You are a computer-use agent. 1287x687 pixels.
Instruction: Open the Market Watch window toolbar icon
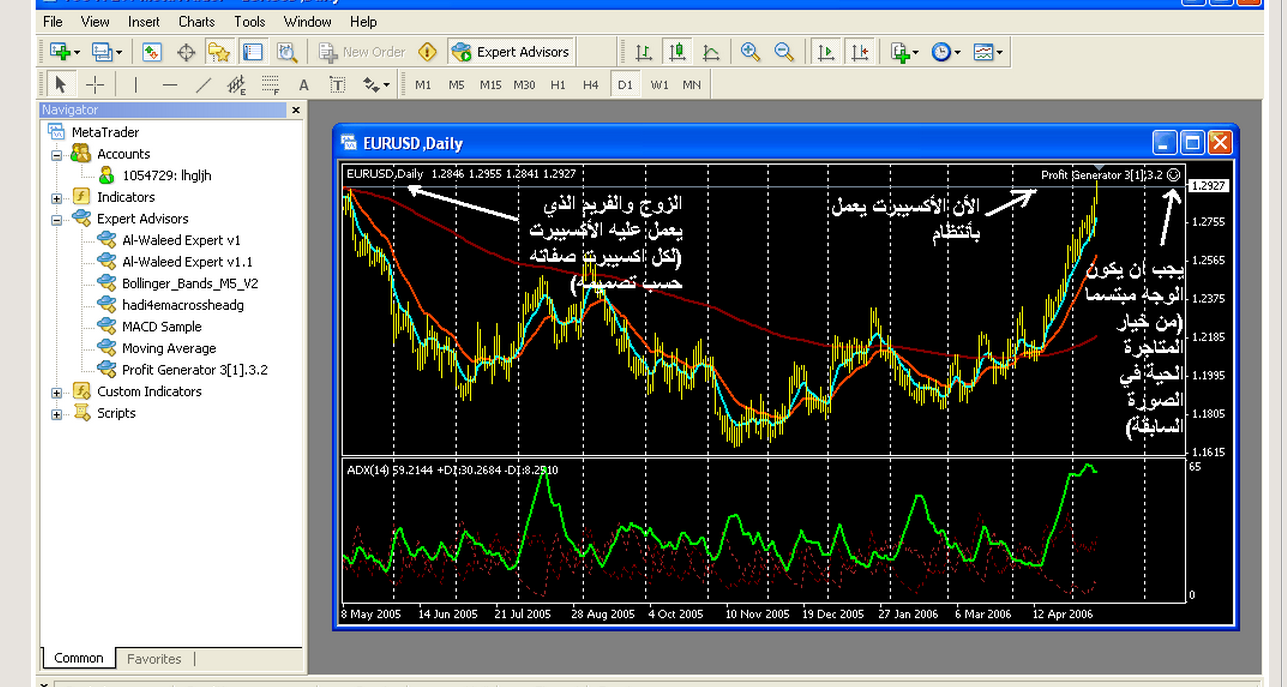point(152,52)
